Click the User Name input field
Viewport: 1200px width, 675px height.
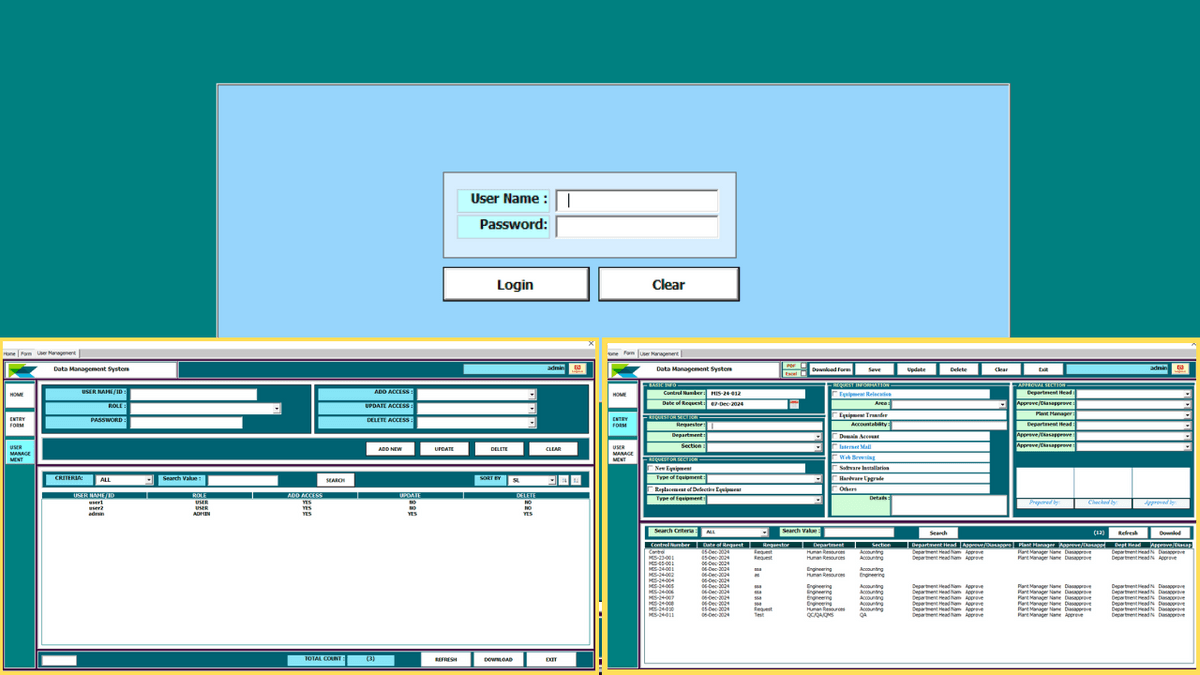click(637, 200)
